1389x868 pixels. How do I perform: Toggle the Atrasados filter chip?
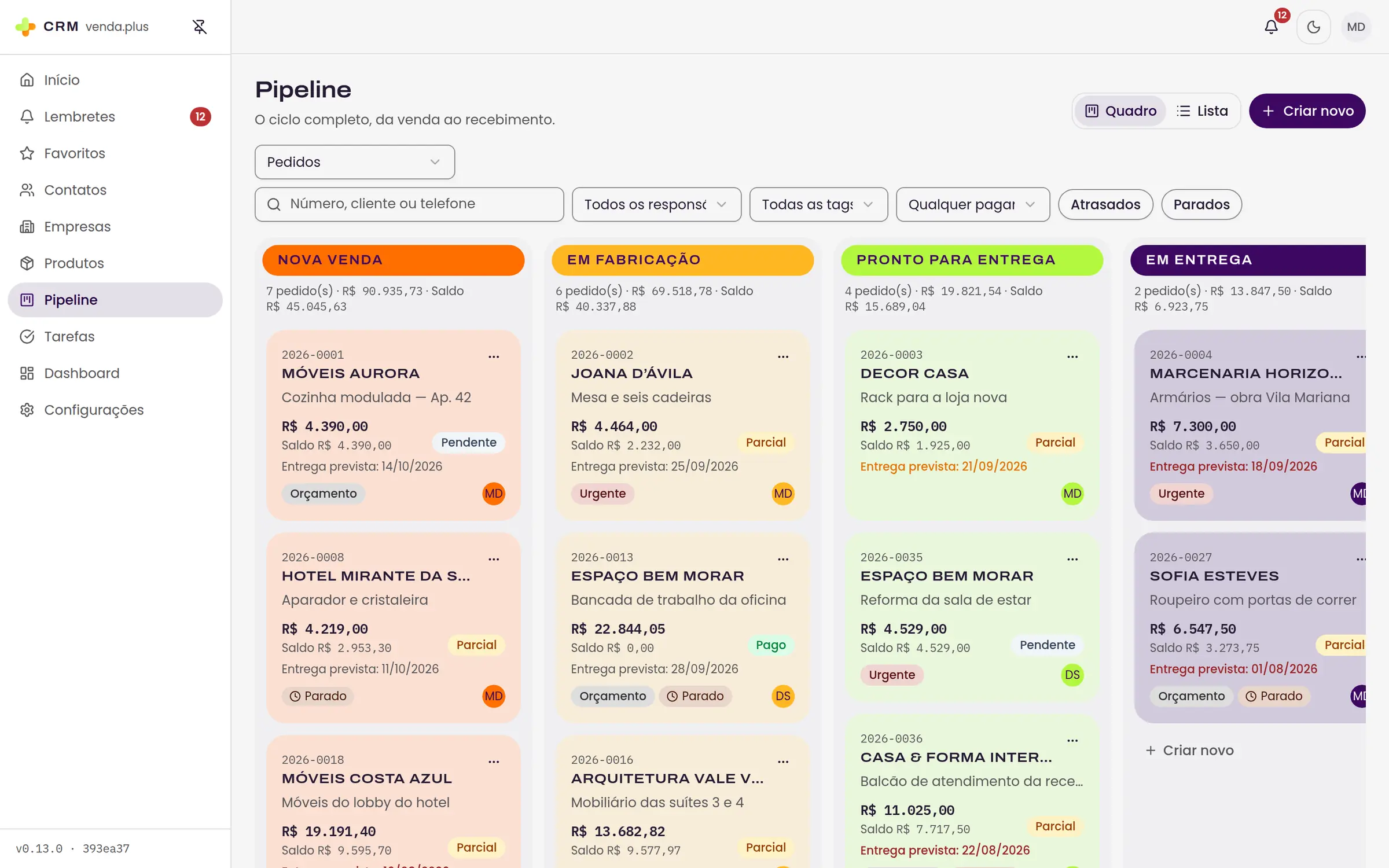(x=1105, y=204)
